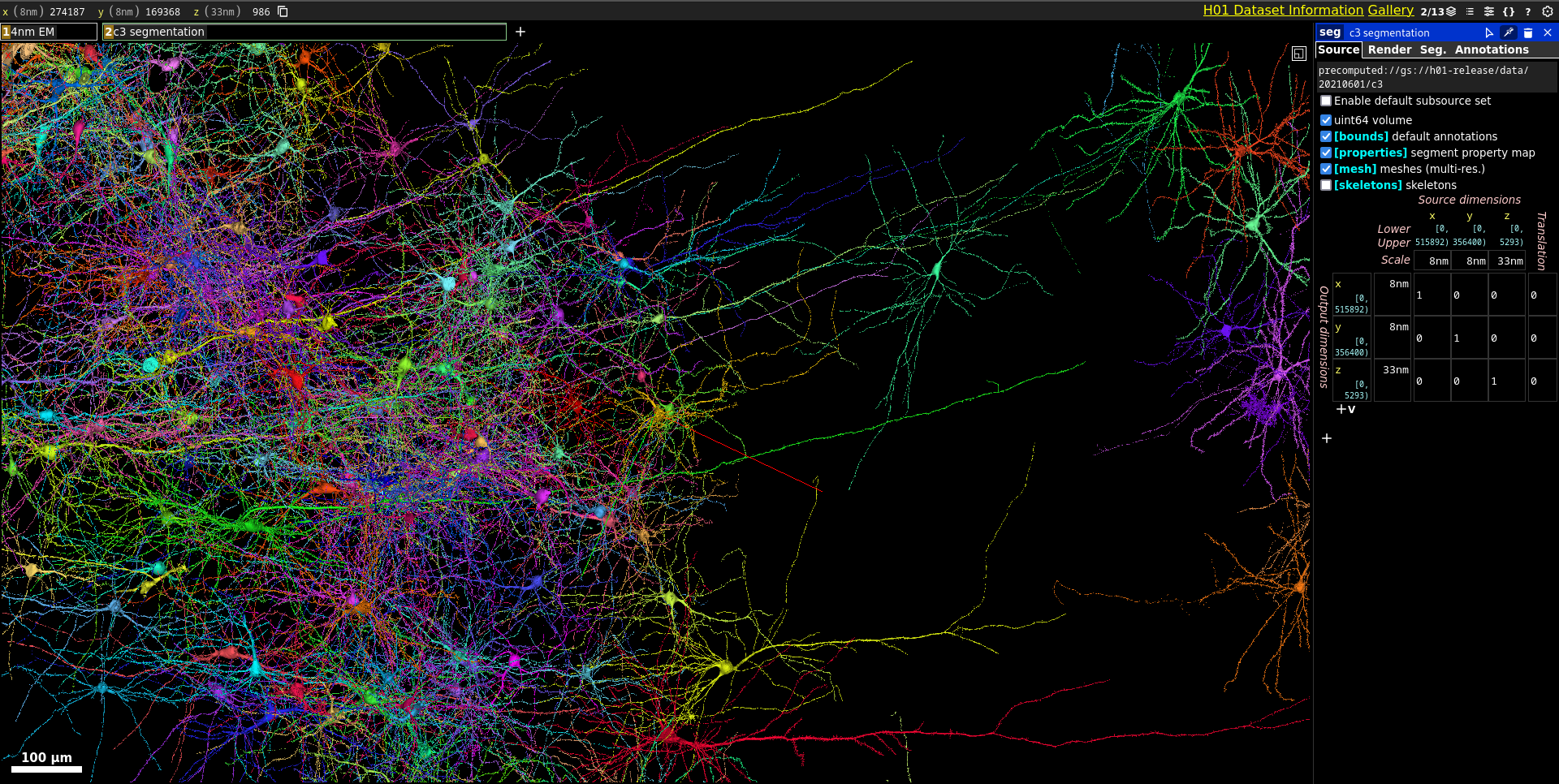Open viewer settings sliders icon
This screenshot has height=784, width=1559.
pos(1489,11)
